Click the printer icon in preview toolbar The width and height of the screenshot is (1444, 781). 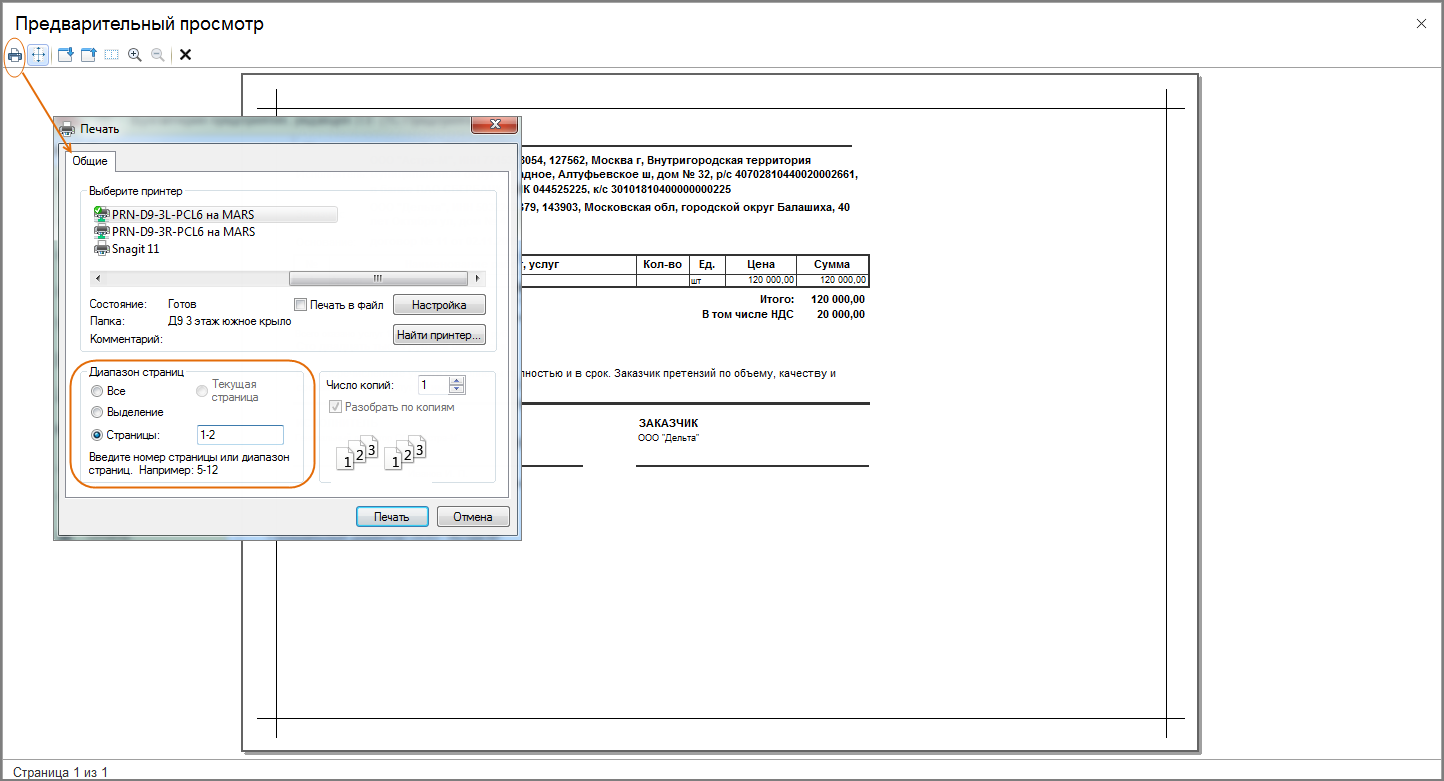click(x=15, y=54)
